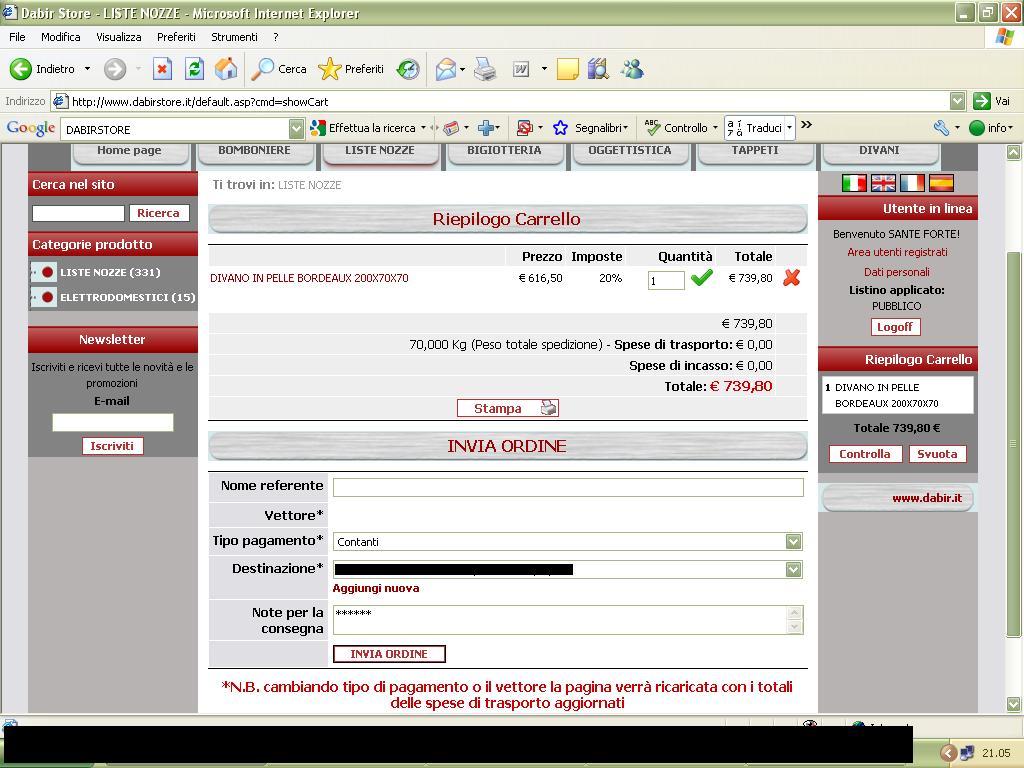Open mail icon dropdown arrow

click(462, 69)
